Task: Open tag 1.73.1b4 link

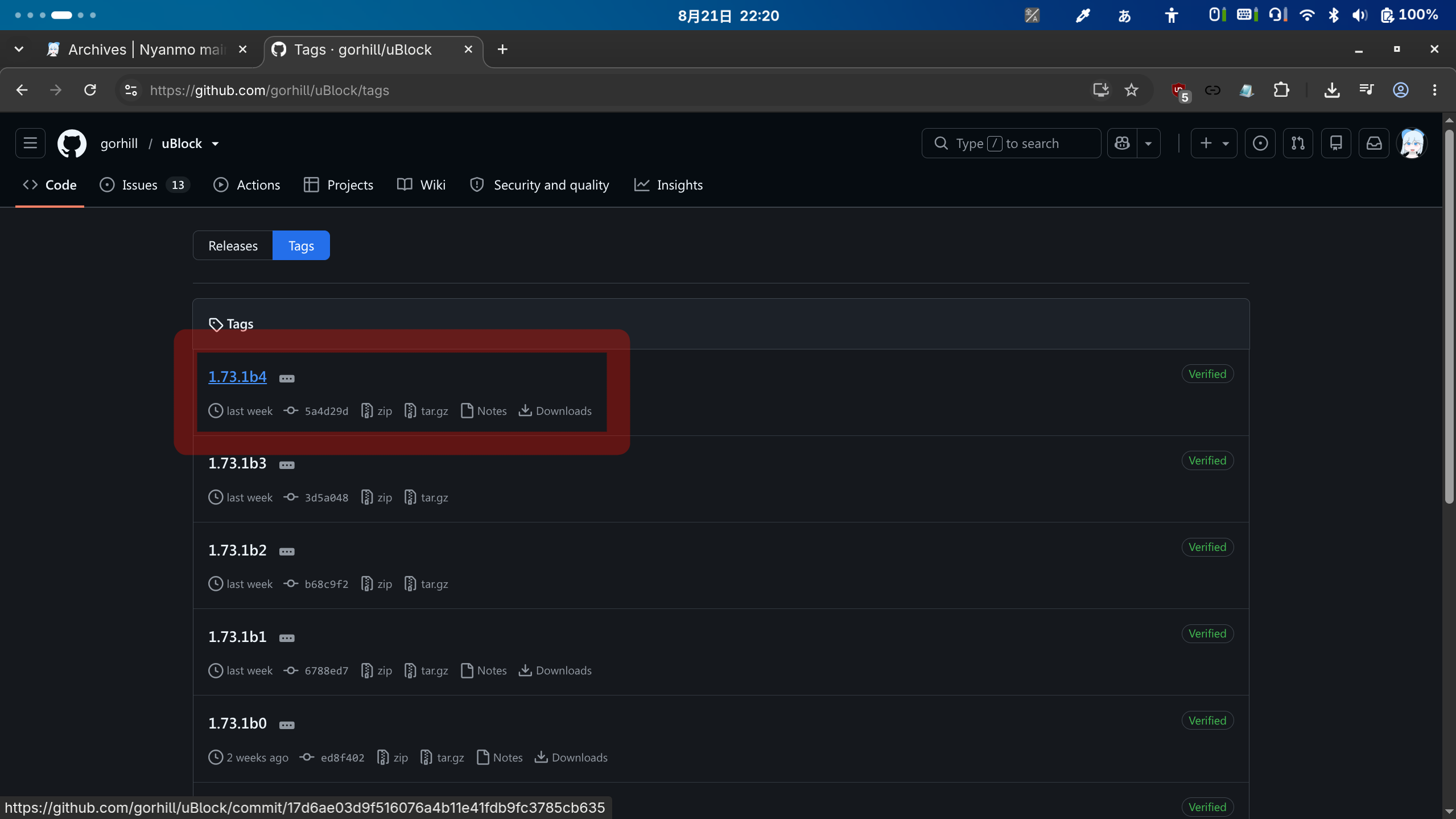Action: click(x=237, y=376)
